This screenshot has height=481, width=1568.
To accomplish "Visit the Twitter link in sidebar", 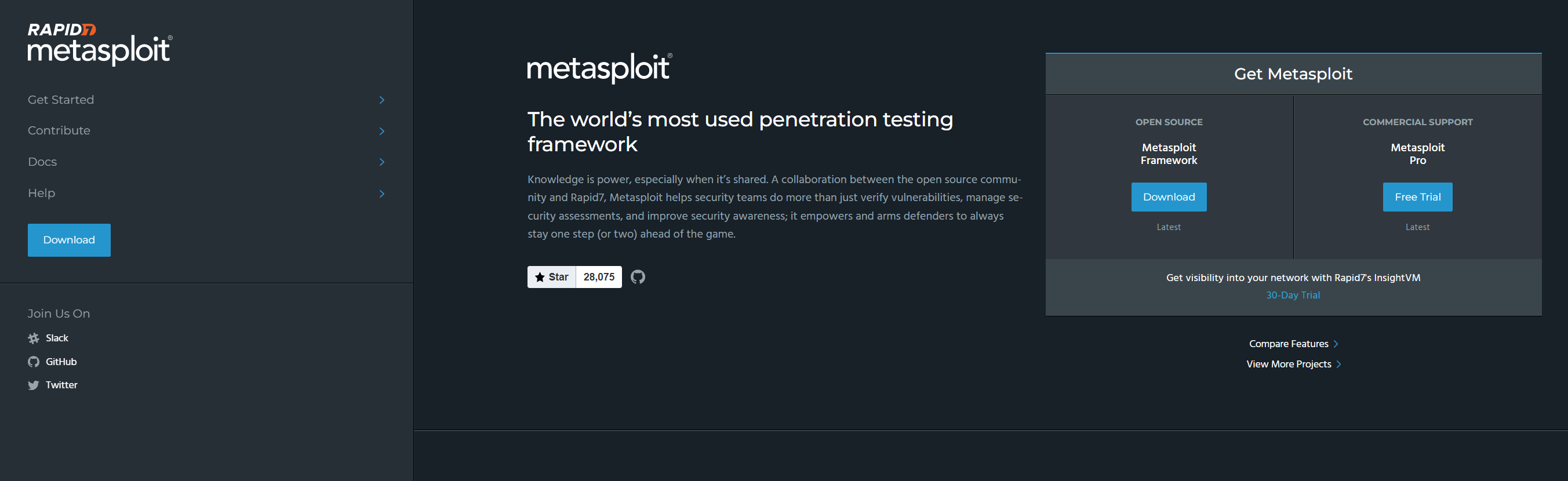I will [61, 385].
